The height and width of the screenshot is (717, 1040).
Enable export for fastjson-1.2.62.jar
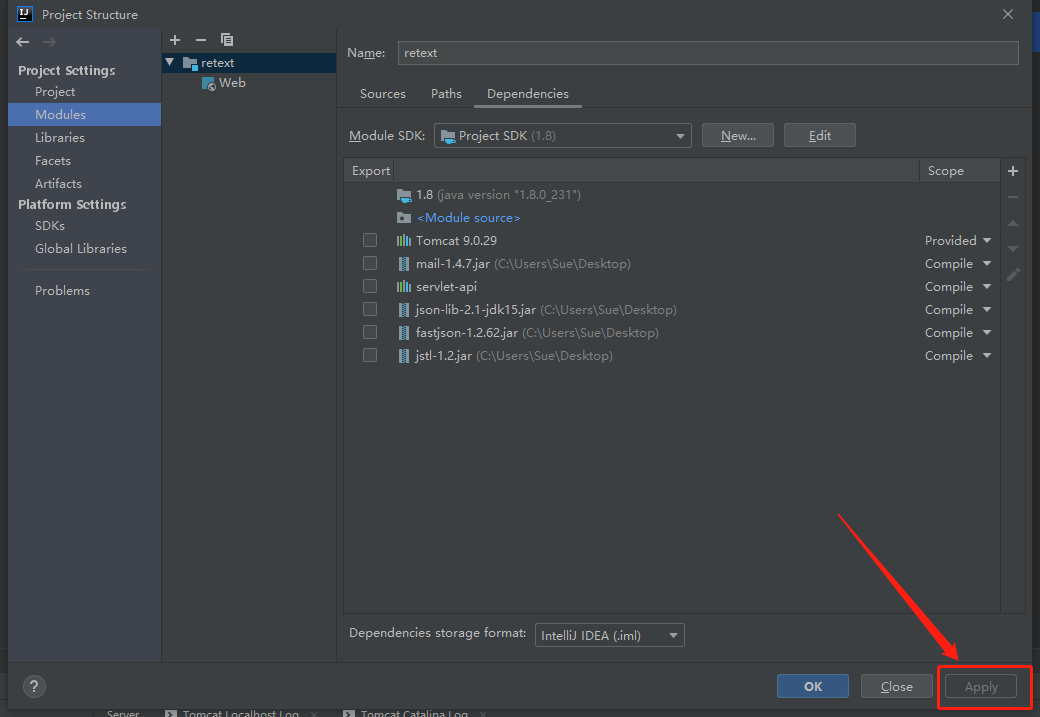[370, 332]
